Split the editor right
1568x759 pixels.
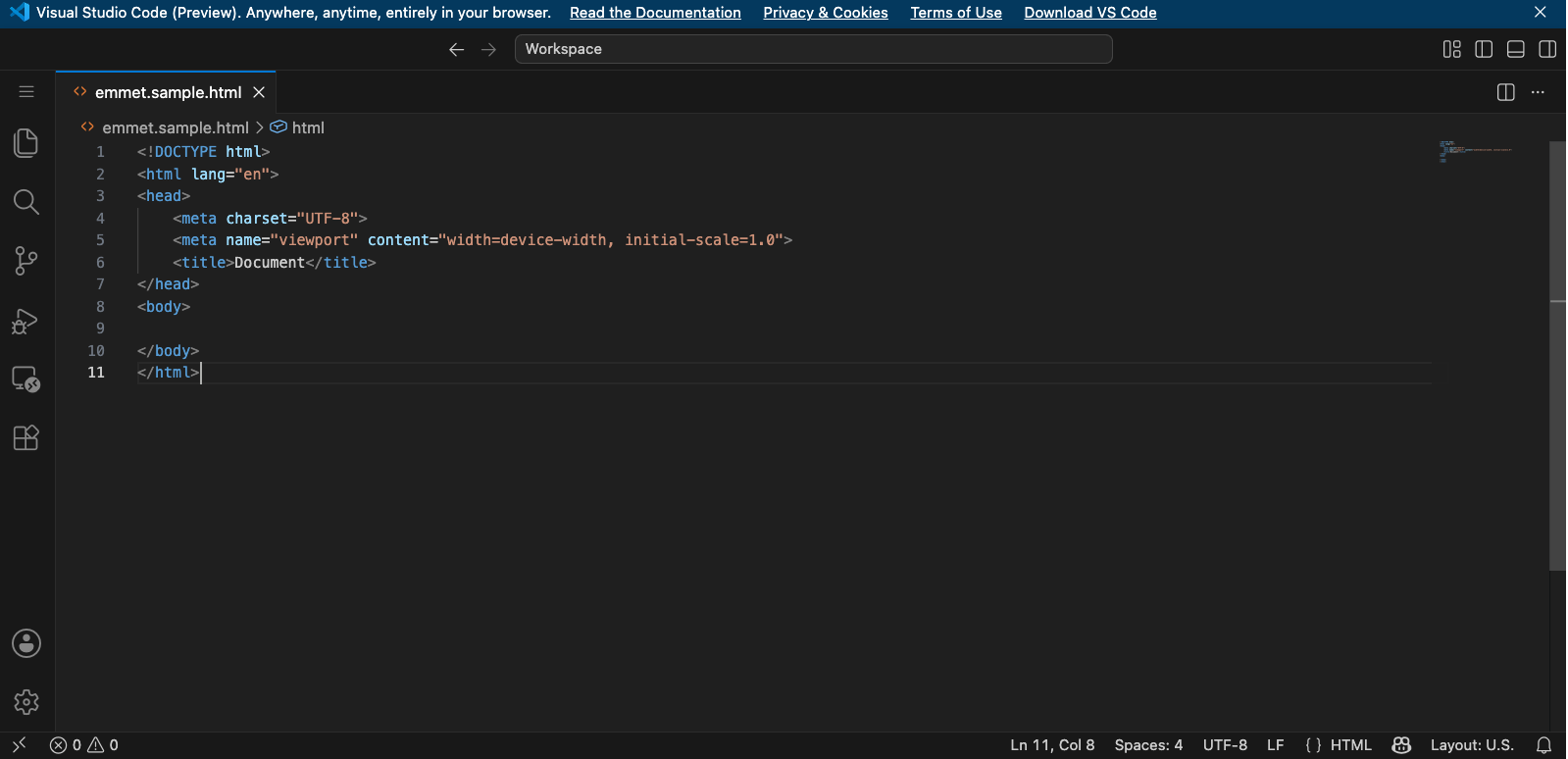point(1506,92)
